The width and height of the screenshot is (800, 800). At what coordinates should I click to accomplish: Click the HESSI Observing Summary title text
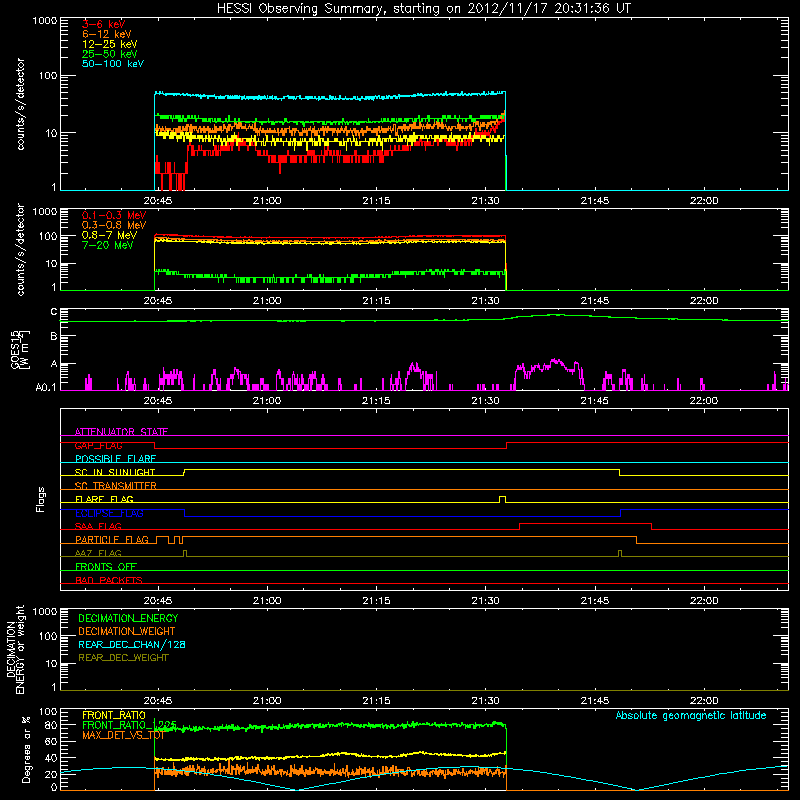pos(423,8)
